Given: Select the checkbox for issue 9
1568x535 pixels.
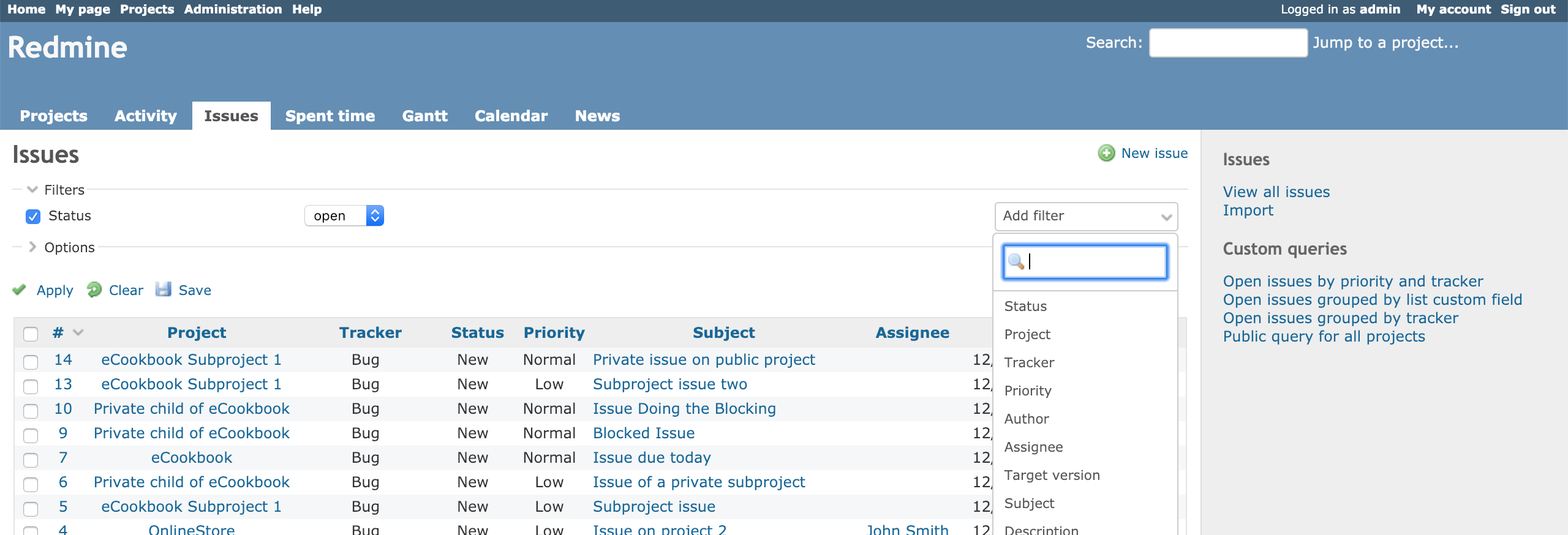Looking at the screenshot, I should tap(31, 435).
